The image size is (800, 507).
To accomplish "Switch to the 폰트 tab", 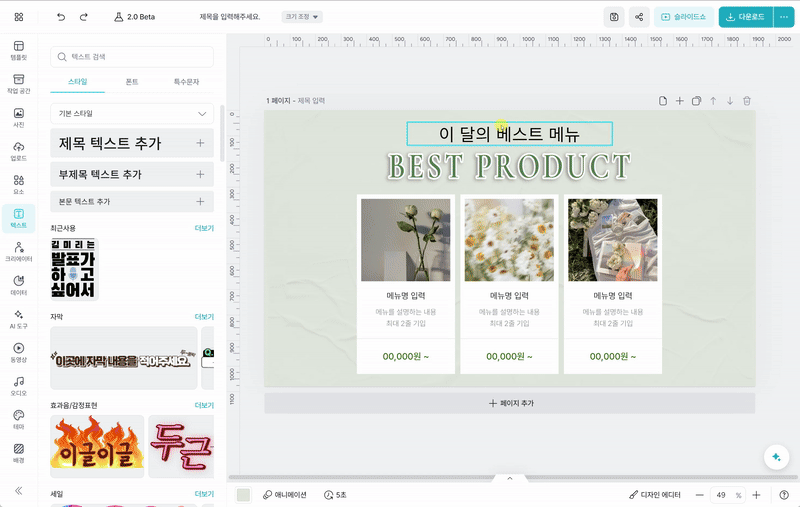I will tap(132, 81).
